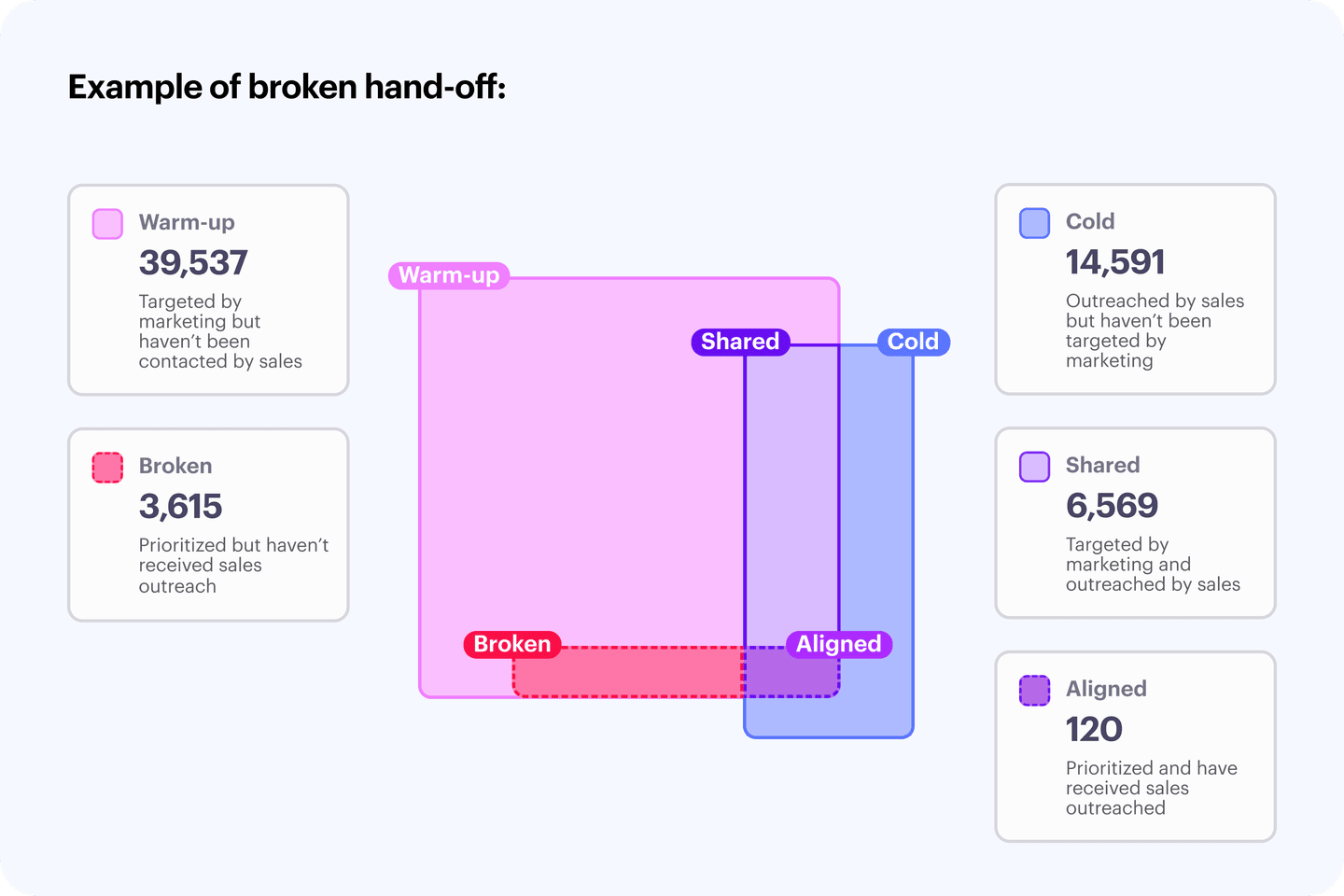The height and width of the screenshot is (896, 1344).
Task: Click the 6,569 Shared count
Action: pos(1112,506)
